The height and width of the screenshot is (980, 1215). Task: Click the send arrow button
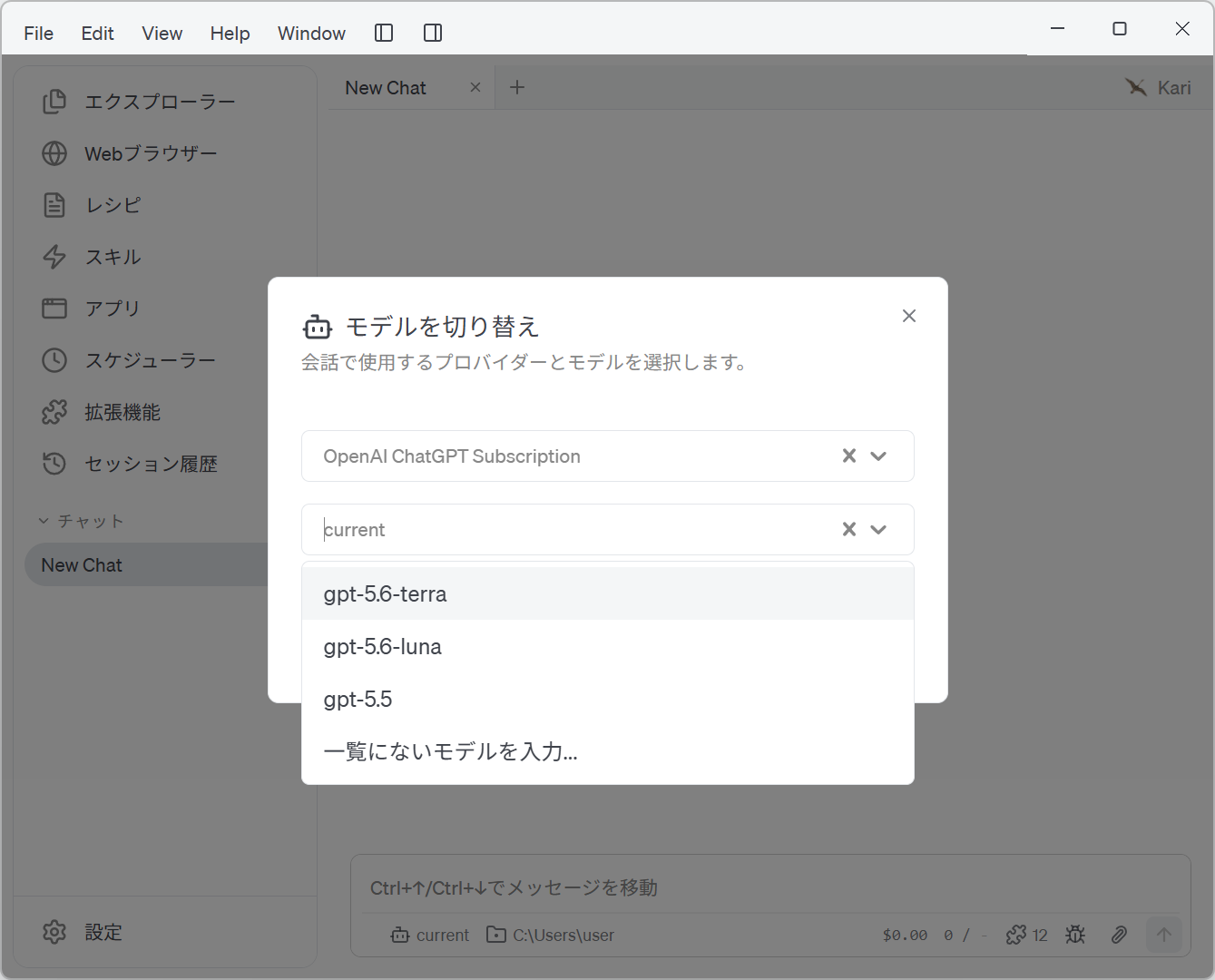tap(1164, 935)
